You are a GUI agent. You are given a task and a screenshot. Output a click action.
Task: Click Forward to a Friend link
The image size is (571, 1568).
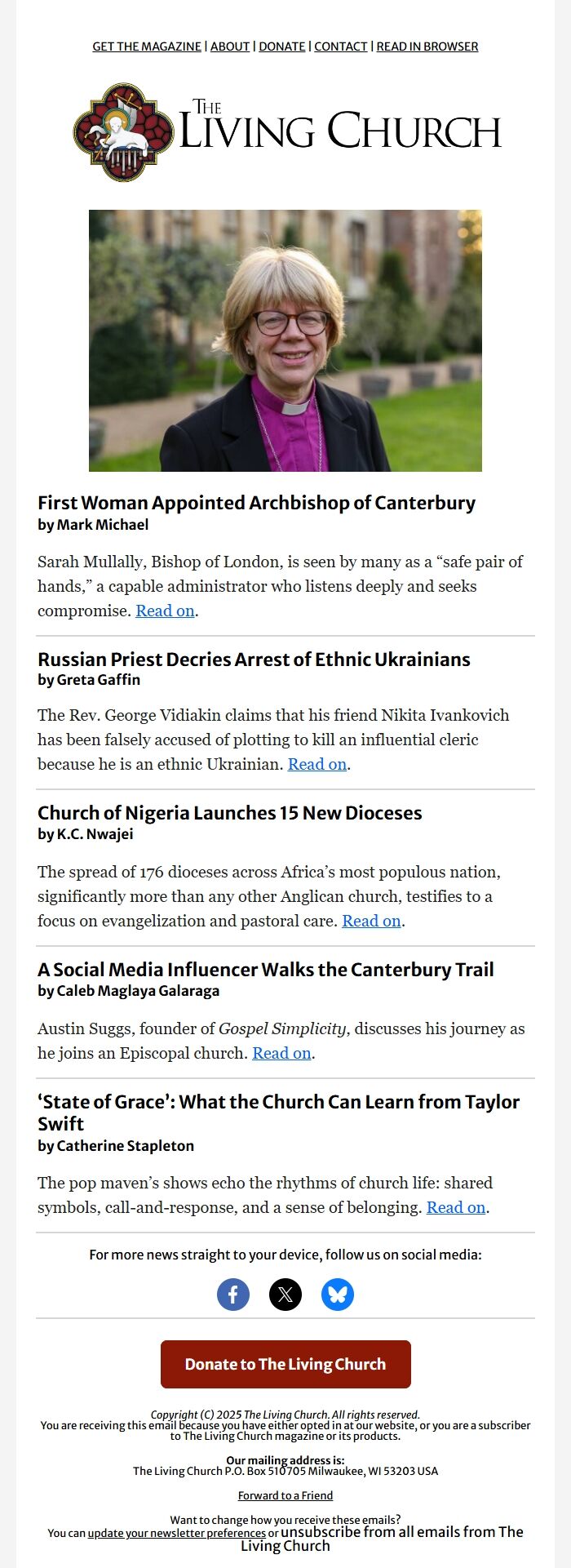[285, 1495]
